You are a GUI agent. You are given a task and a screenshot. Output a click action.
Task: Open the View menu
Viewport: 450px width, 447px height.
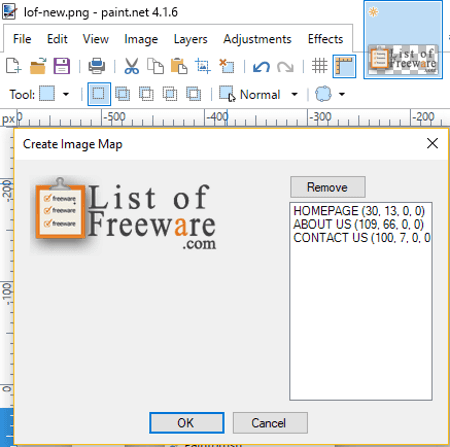(96, 39)
